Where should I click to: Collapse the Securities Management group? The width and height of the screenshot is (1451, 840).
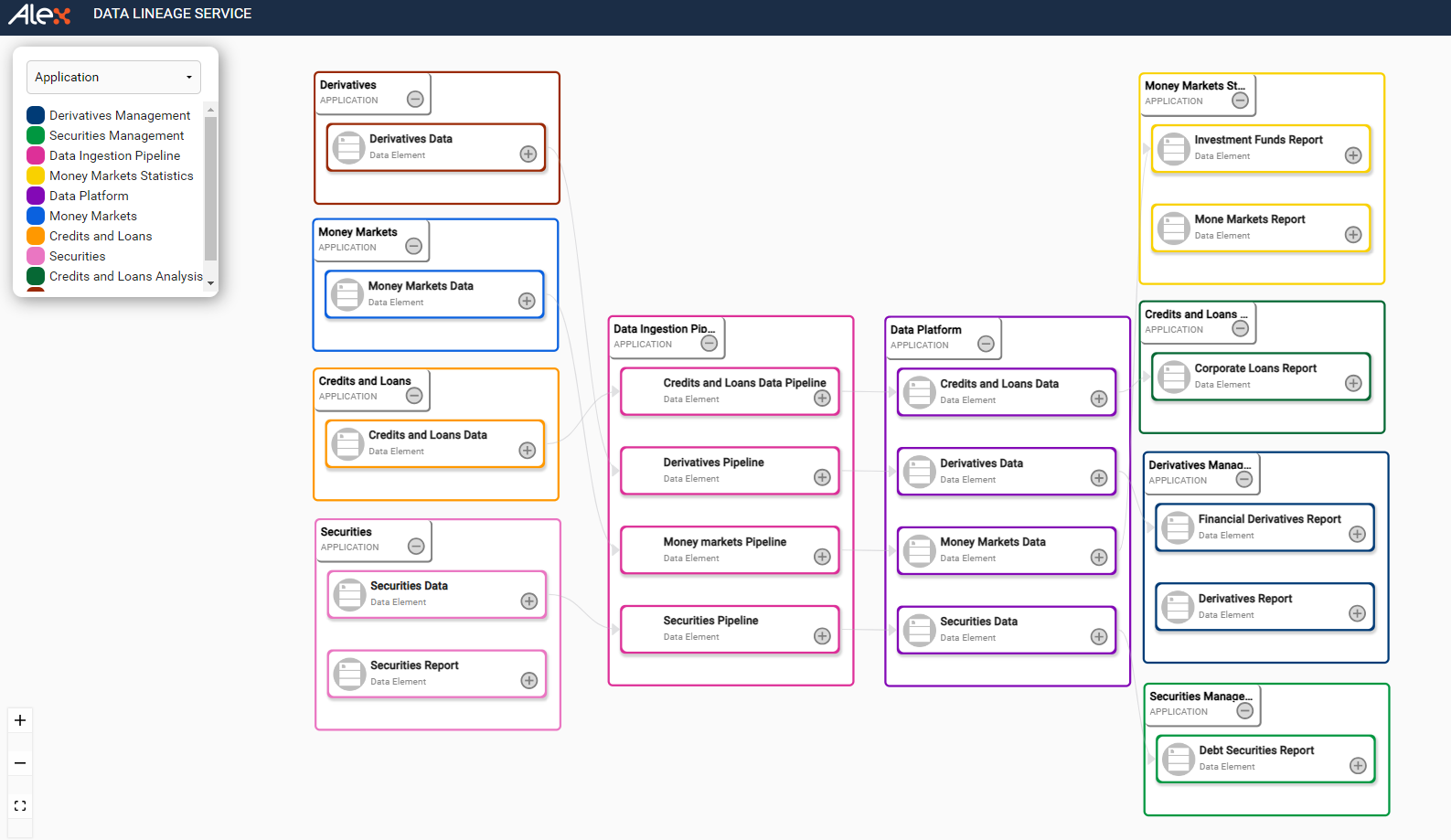[x=1245, y=710]
